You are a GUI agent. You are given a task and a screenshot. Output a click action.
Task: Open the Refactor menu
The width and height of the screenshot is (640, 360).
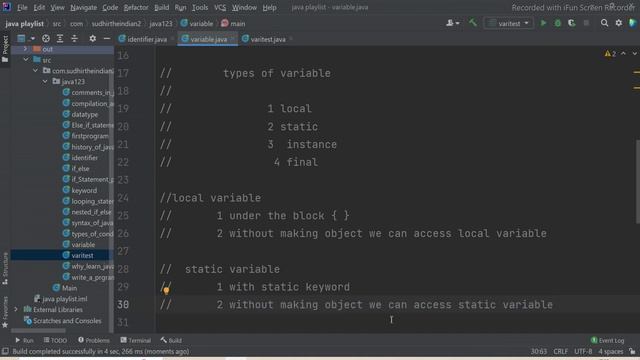tap(136, 7)
